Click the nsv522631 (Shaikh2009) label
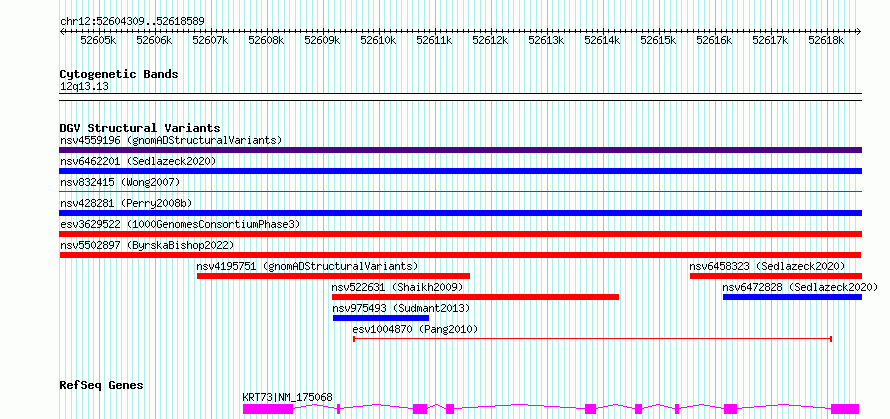 397,287
